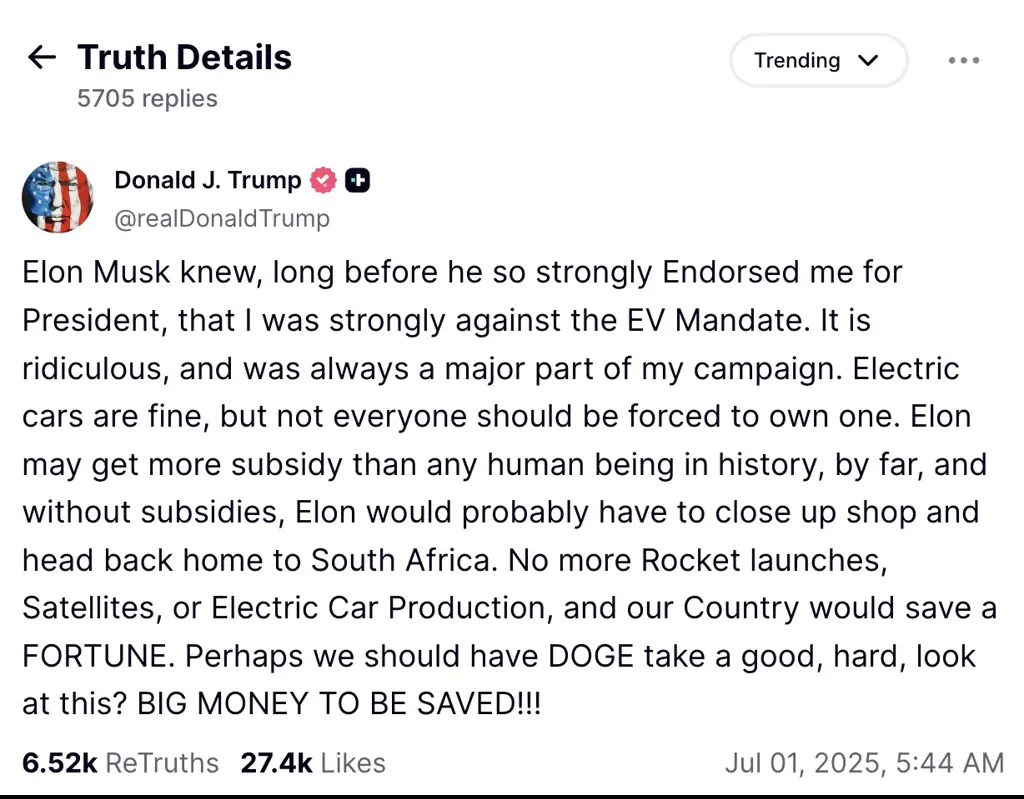Click the Donald J. Trump display name
1024x799 pixels.
point(207,180)
